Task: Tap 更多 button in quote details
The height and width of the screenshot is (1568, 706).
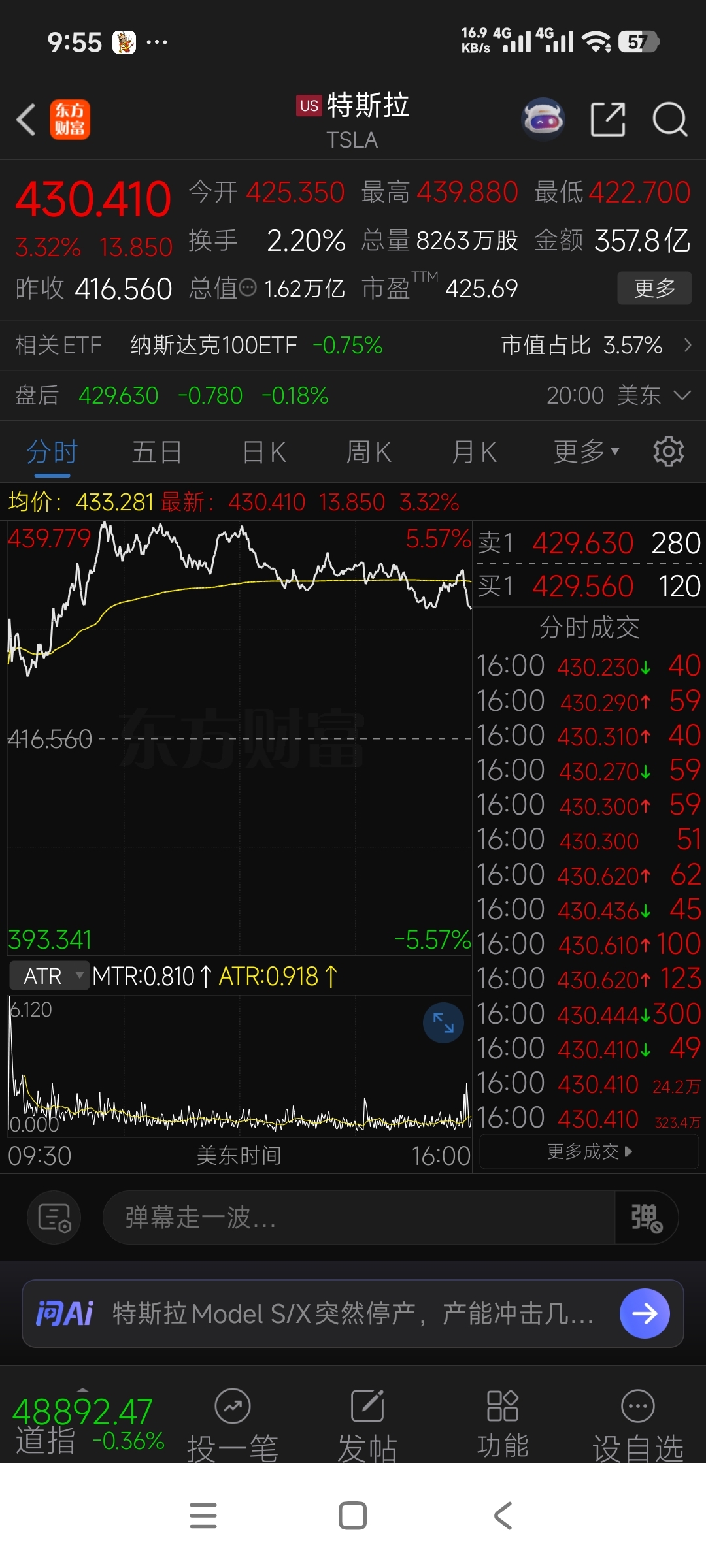Action: pyautogui.click(x=654, y=288)
